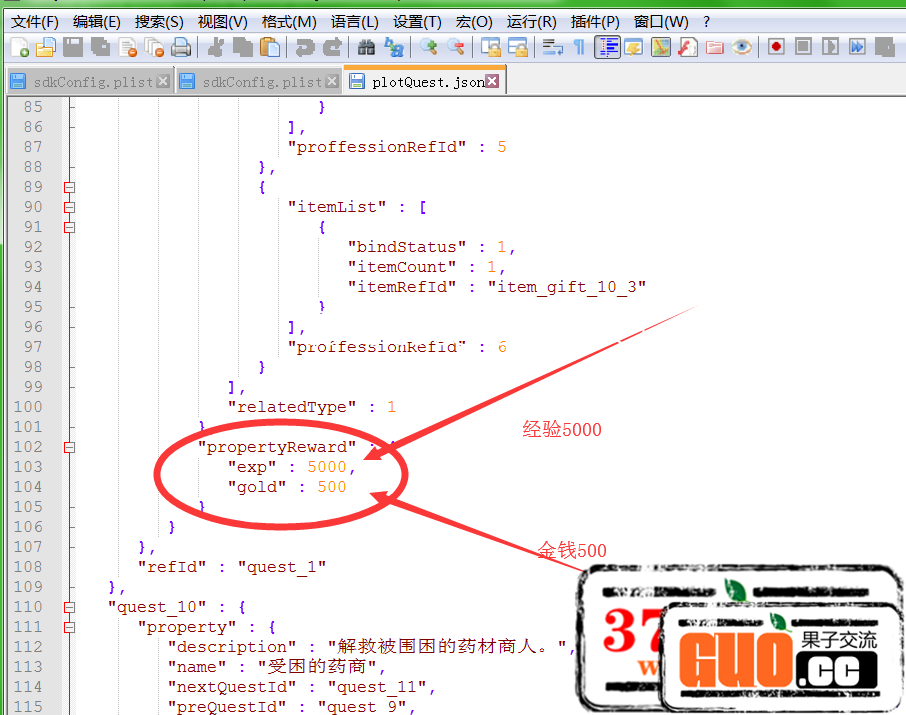Open Find with the binoculars icon
906x715 pixels.
click(366, 46)
